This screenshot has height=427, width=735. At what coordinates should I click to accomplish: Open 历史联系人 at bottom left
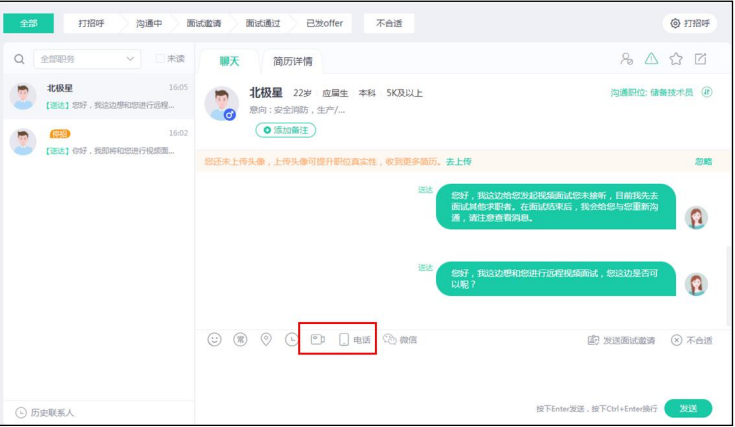pyautogui.click(x=46, y=412)
